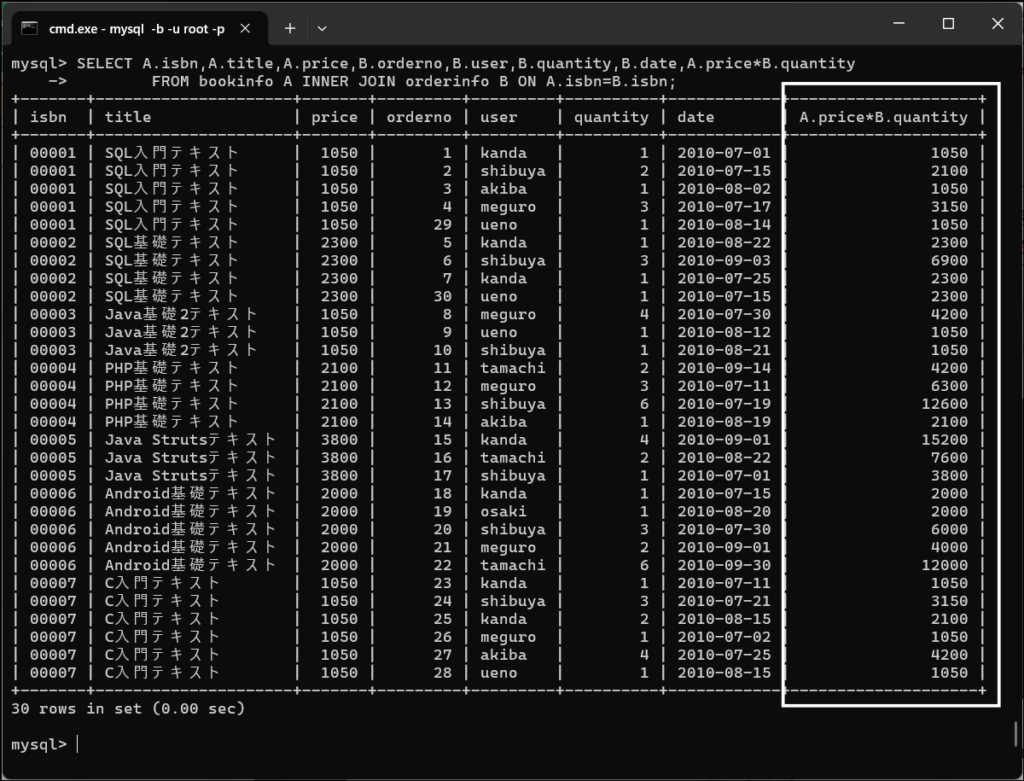Click the title column header text
This screenshot has height=781, width=1024.
point(128,117)
